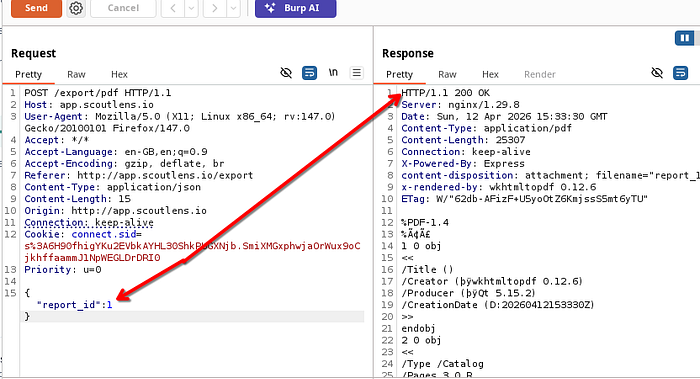Go to previous request with back arrow

click(x=173, y=8)
